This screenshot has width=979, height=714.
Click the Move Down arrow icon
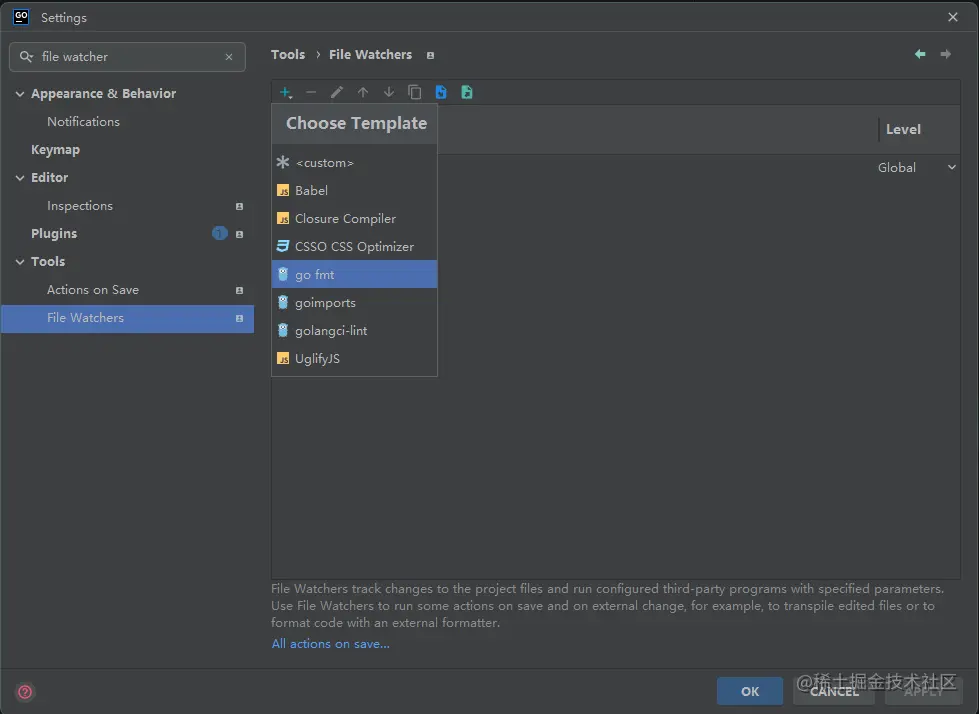tap(388, 92)
